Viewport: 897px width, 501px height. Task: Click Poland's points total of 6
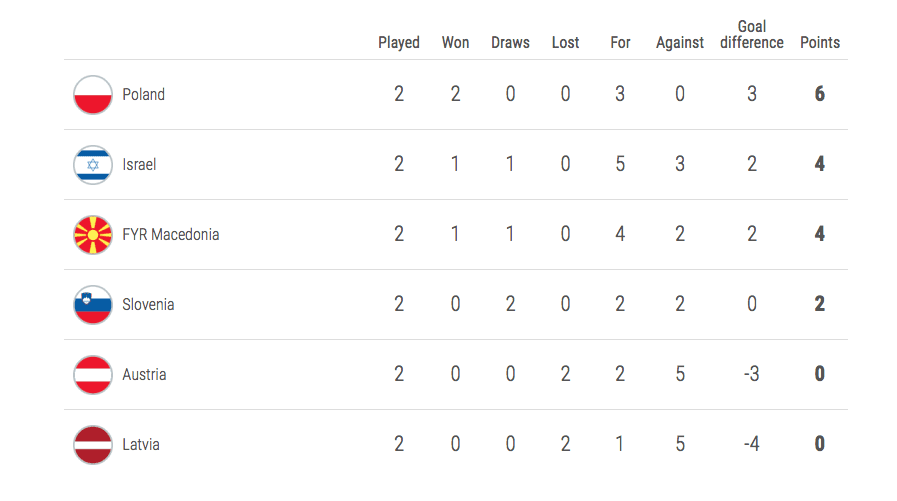click(820, 95)
